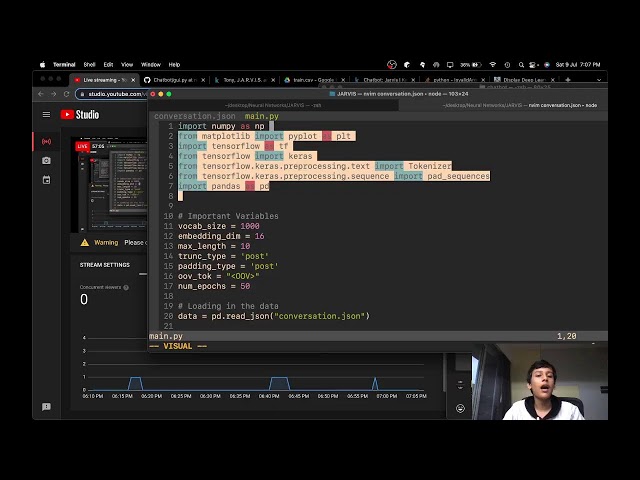Viewport: 640px width, 480px height.
Task: Open the Shell menu
Action: [x=89, y=64]
